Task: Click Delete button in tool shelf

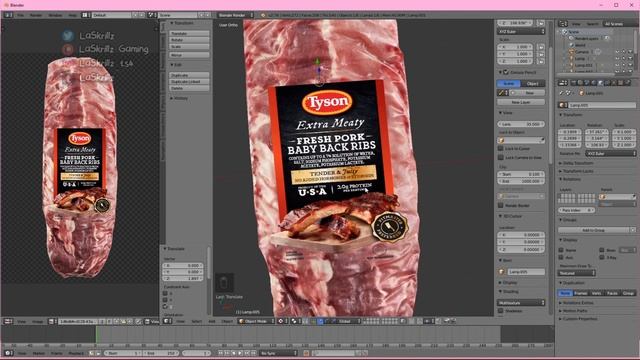Action: click(189, 88)
